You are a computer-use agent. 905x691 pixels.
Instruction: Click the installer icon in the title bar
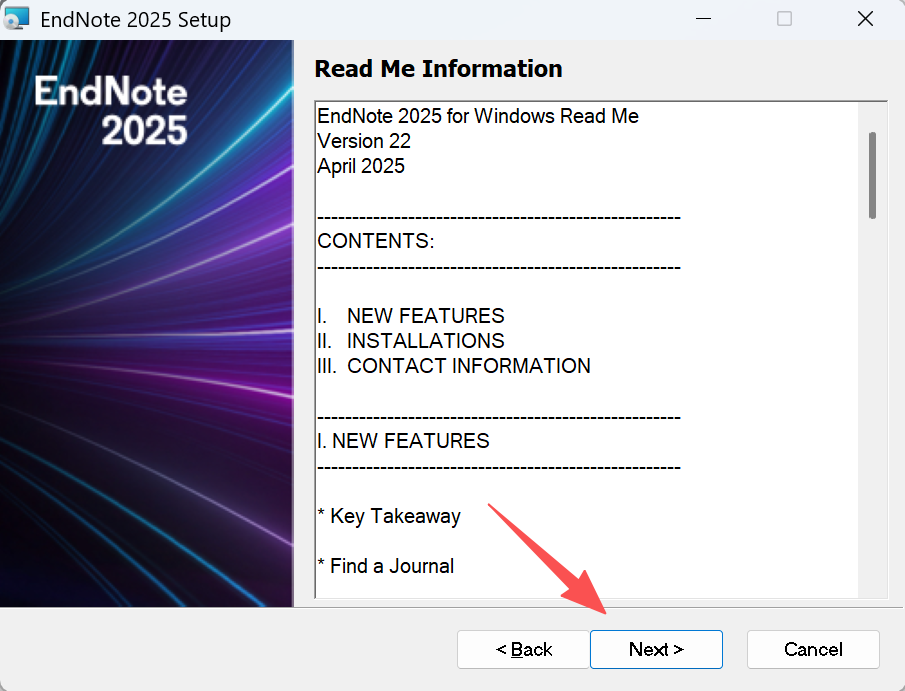[17, 19]
